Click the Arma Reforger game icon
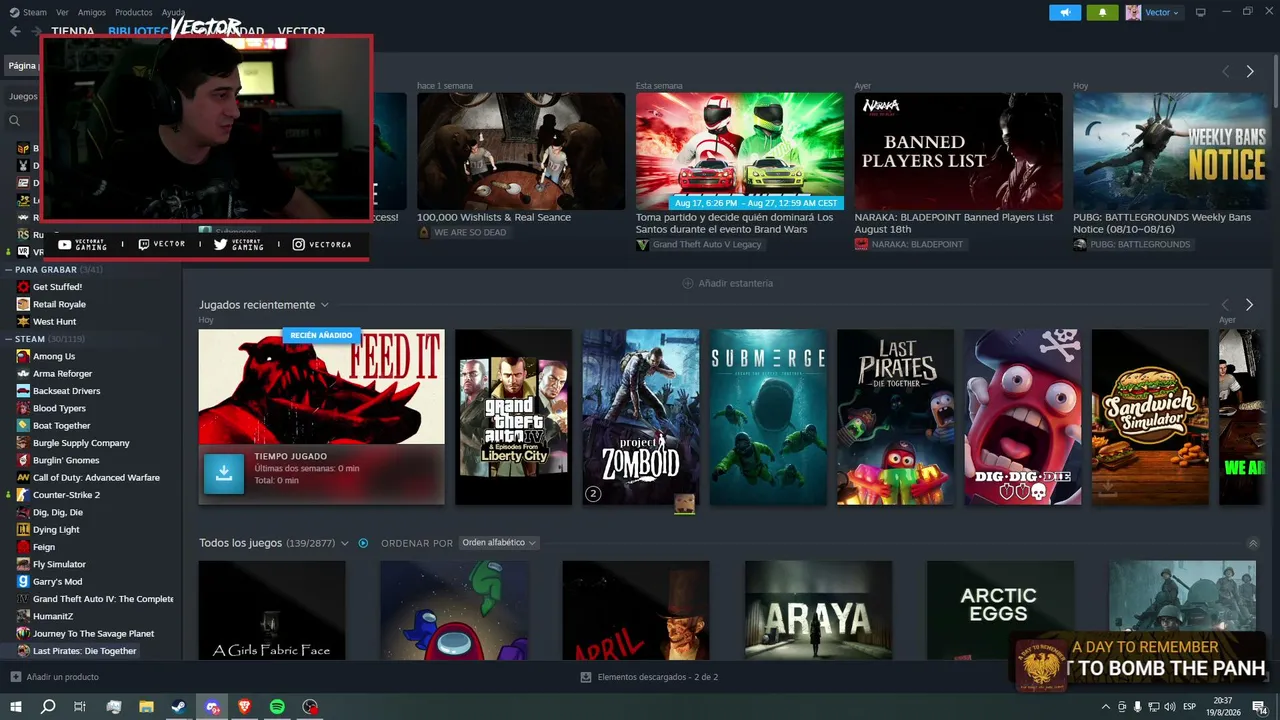Viewport: 1280px width, 720px height. (x=23, y=374)
